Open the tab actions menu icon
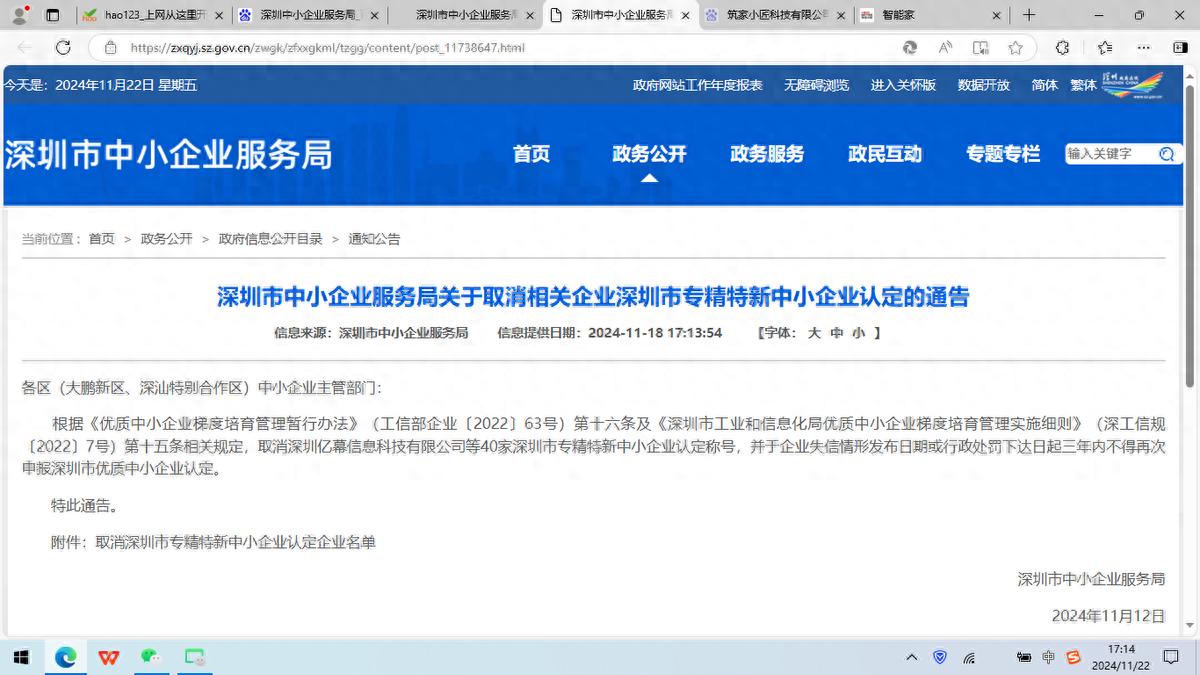Screen dimensions: 1200x675 coord(53,15)
